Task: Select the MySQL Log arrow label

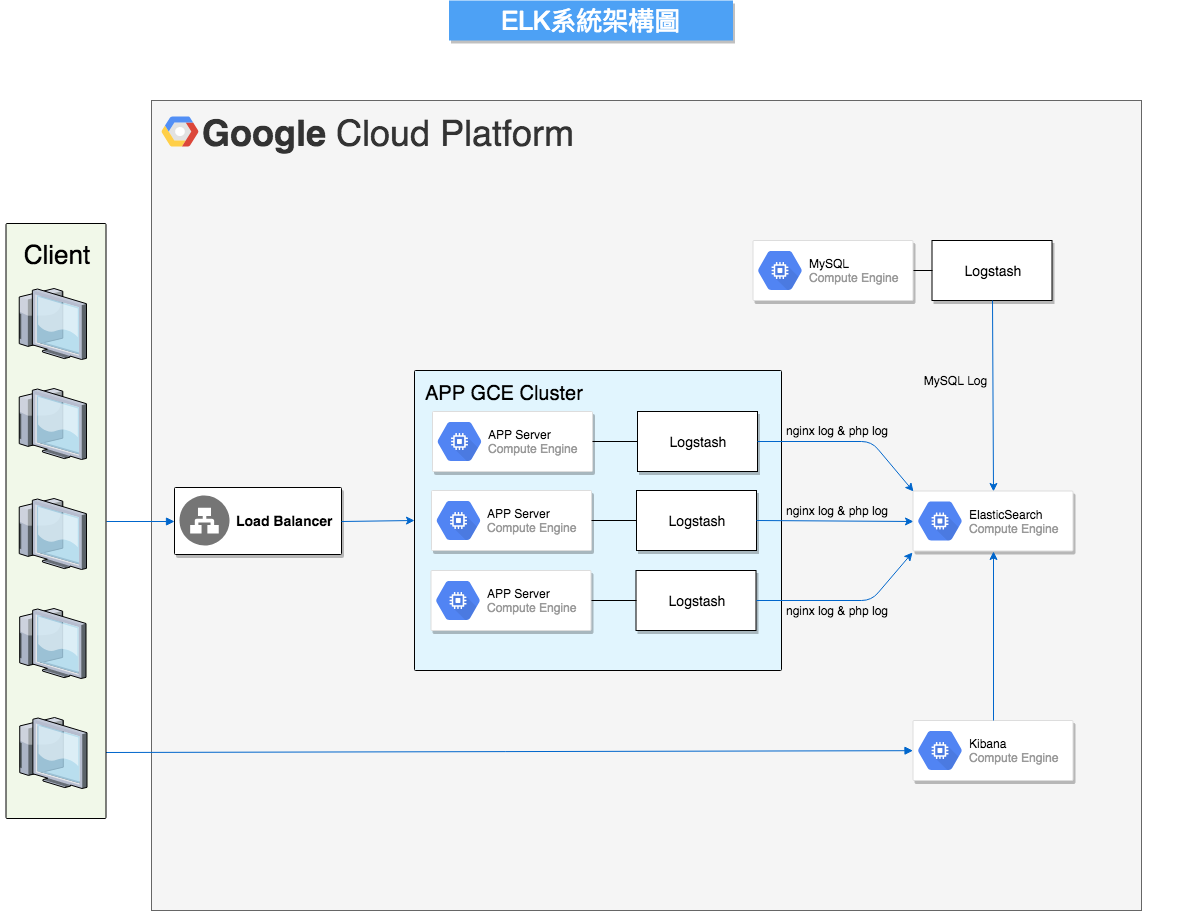Action: click(955, 381)
